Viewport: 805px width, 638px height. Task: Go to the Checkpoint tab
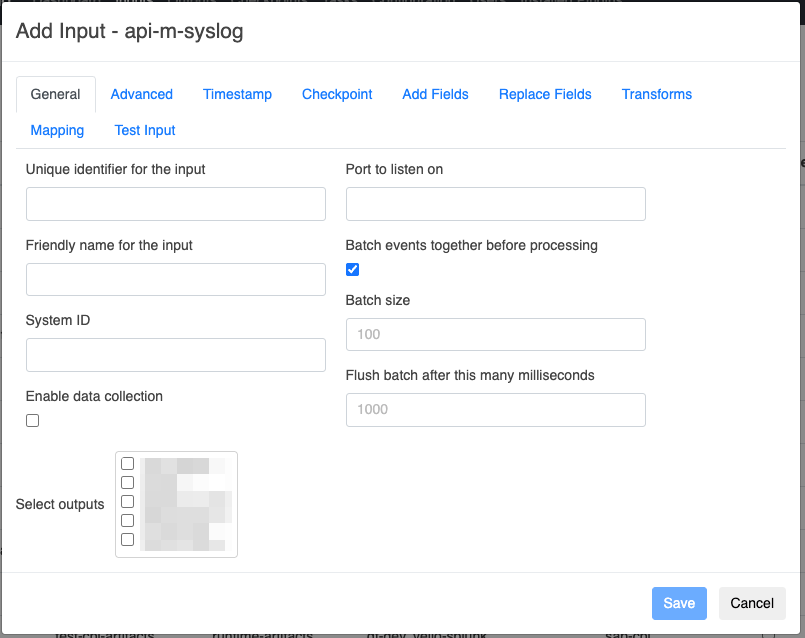coord(337,94)
